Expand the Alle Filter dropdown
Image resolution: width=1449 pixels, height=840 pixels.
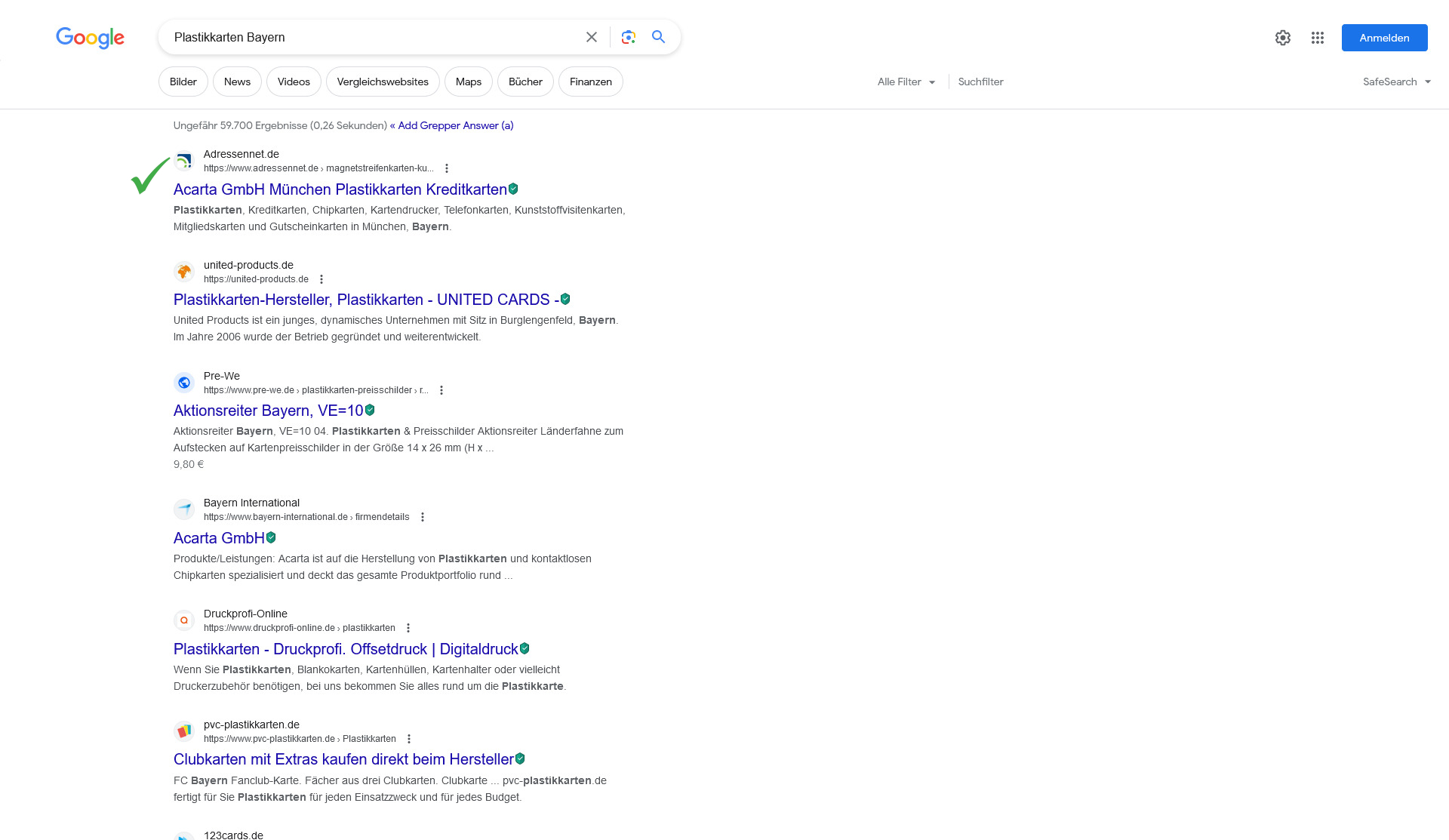pos(906,82)
